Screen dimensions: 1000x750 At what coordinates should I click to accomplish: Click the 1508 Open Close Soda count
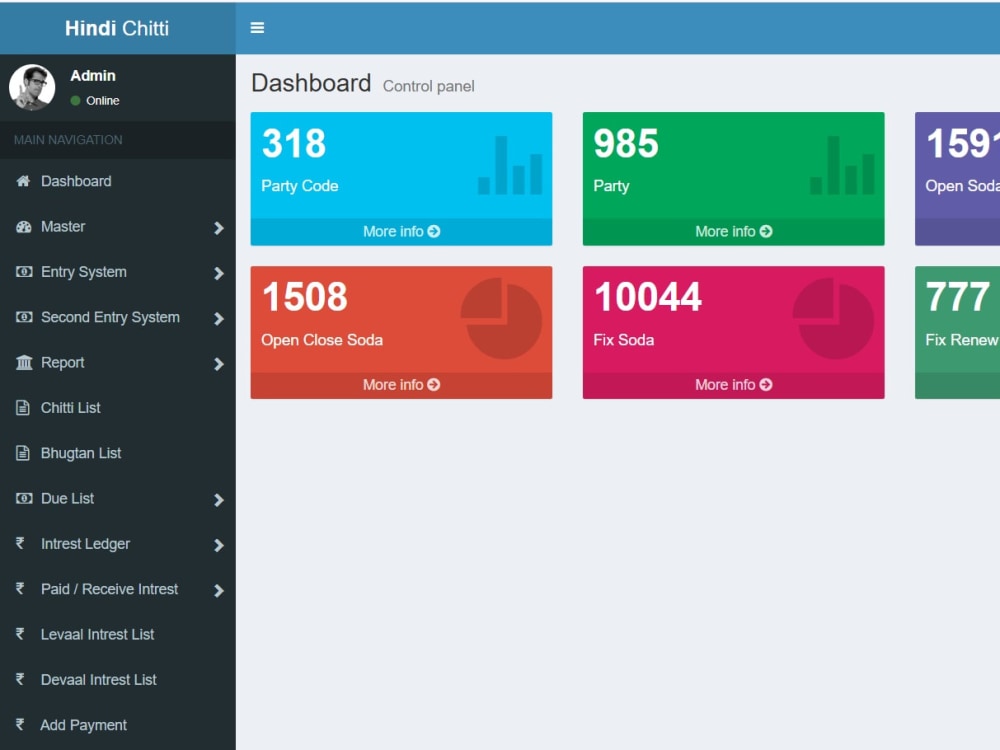tap(305, 297)
